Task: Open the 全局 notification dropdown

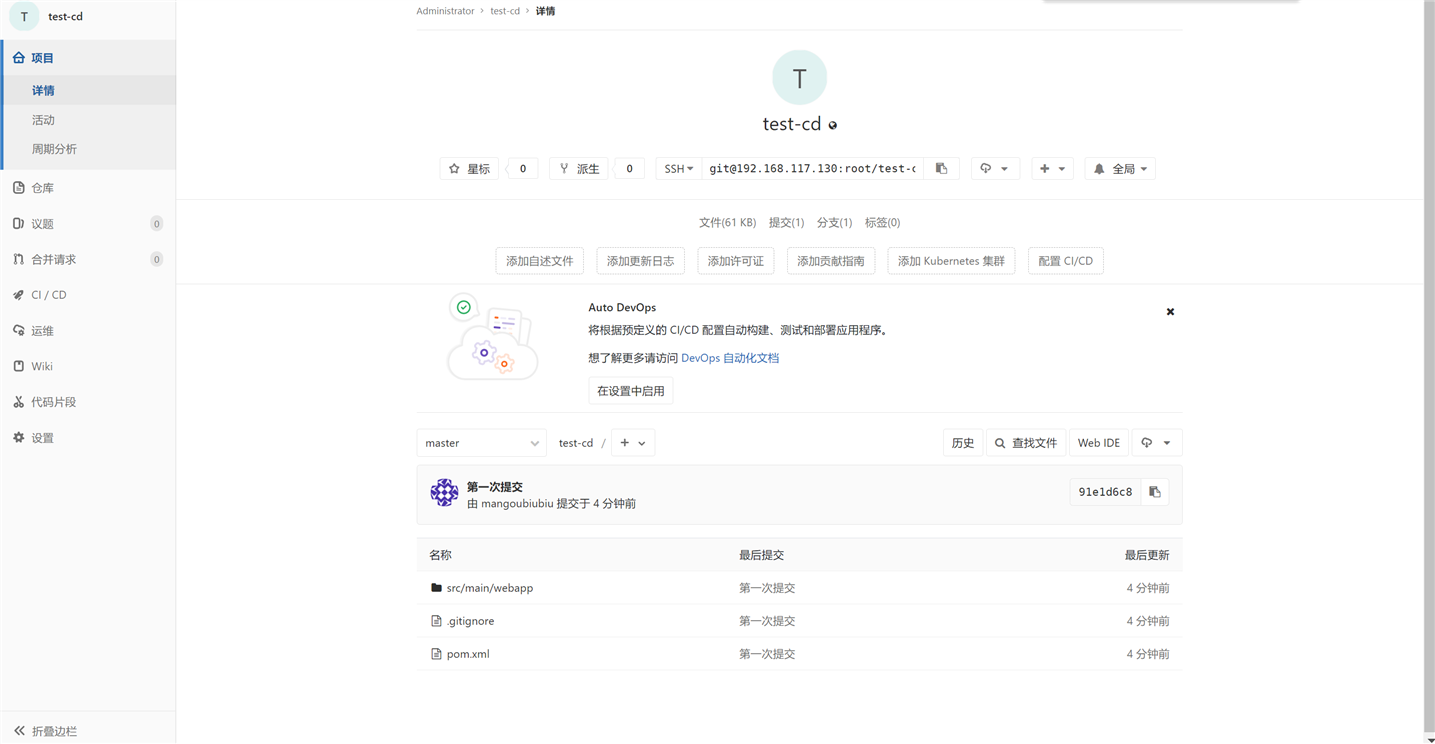Action: coord(1119,168)
